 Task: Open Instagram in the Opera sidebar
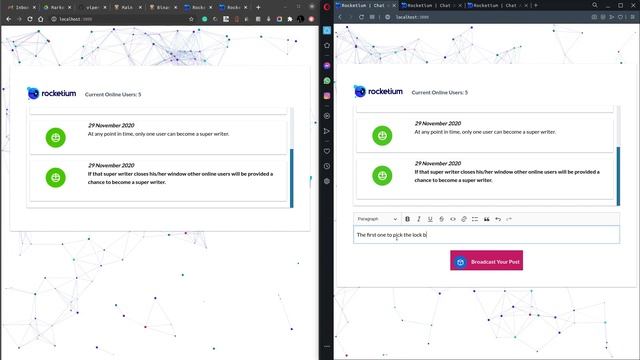(327, 96)
